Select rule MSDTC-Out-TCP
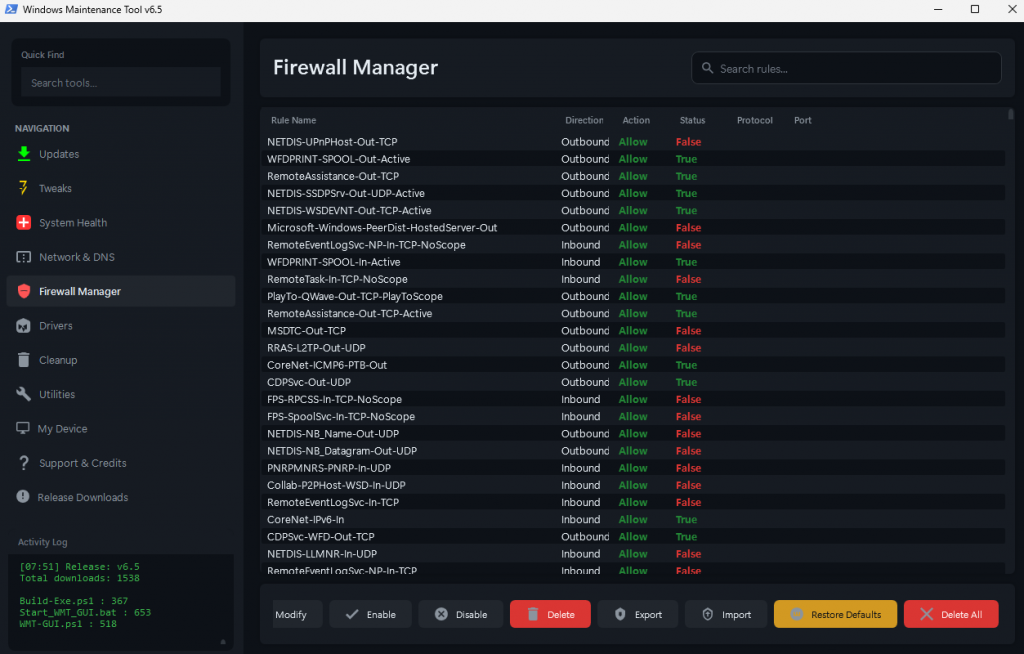Screen dimensions: 1024x654 point(633,331)
